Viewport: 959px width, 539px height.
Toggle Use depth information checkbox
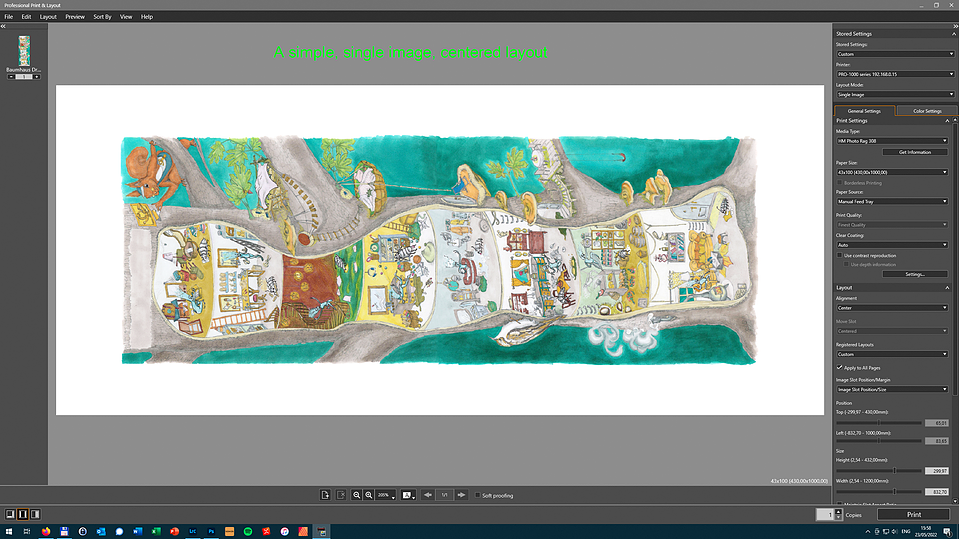[x=846, y=264]
